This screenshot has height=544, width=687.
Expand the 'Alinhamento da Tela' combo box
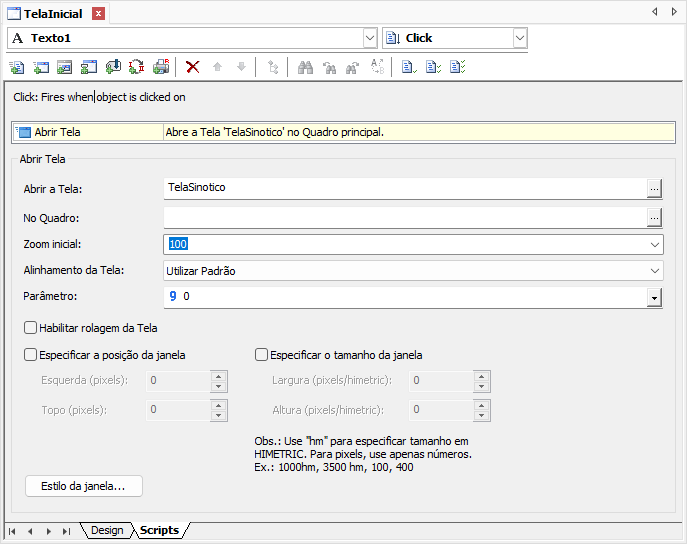[x=655, y=271]
